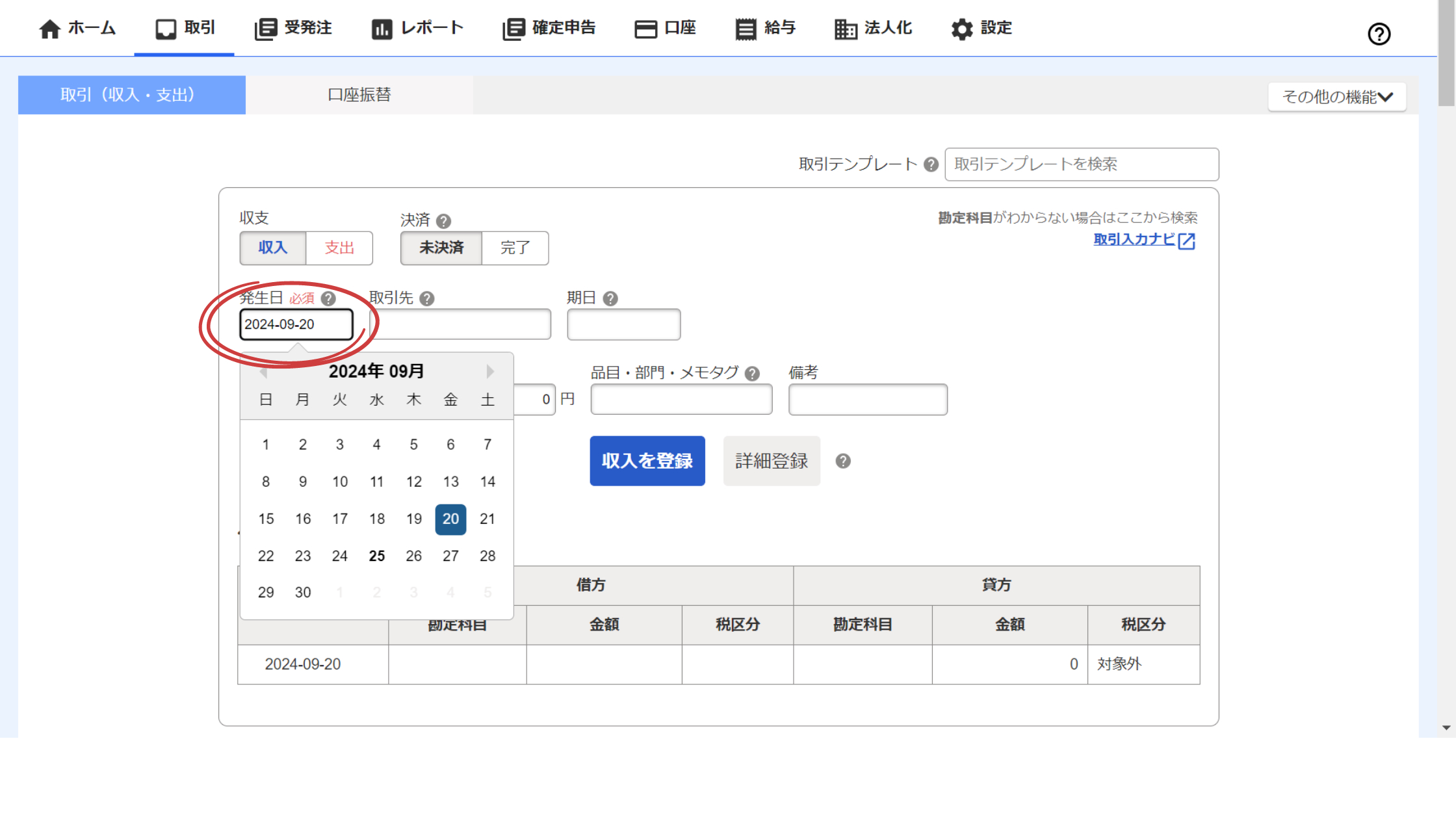Switch payment status to 完了

[515, 248]
